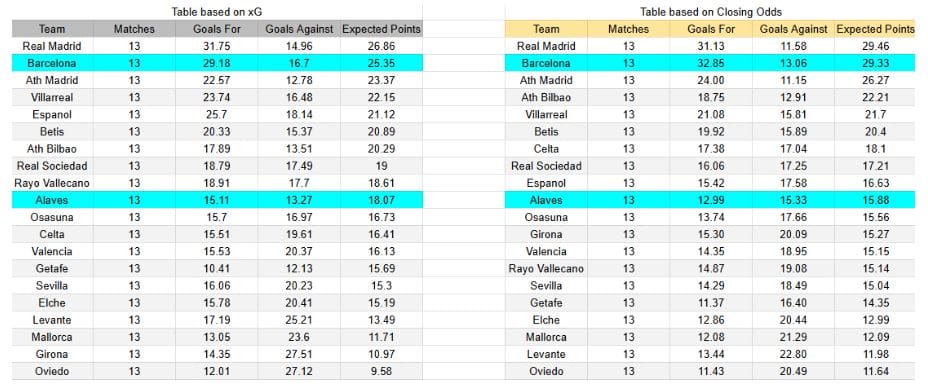Select the Oviedo cell in xG table
This screenshot has height=388, width=928.
(x=52, y=371)
